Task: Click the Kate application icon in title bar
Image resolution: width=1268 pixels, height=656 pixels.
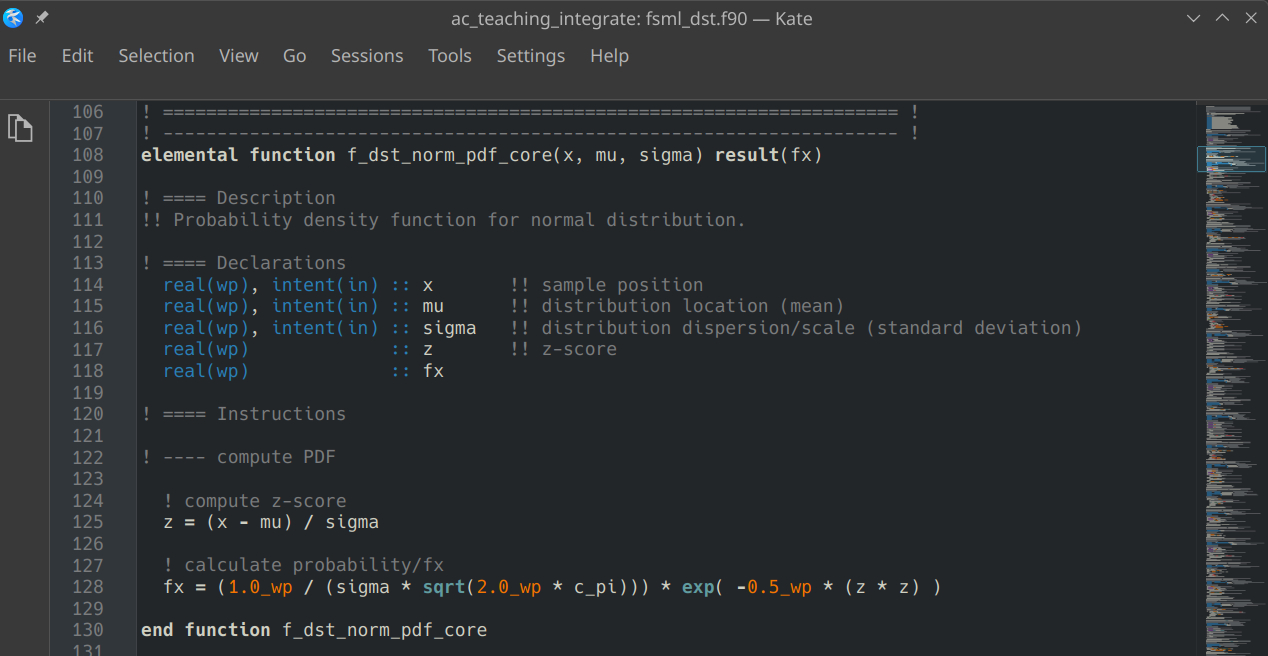Action: coord(14,18)
